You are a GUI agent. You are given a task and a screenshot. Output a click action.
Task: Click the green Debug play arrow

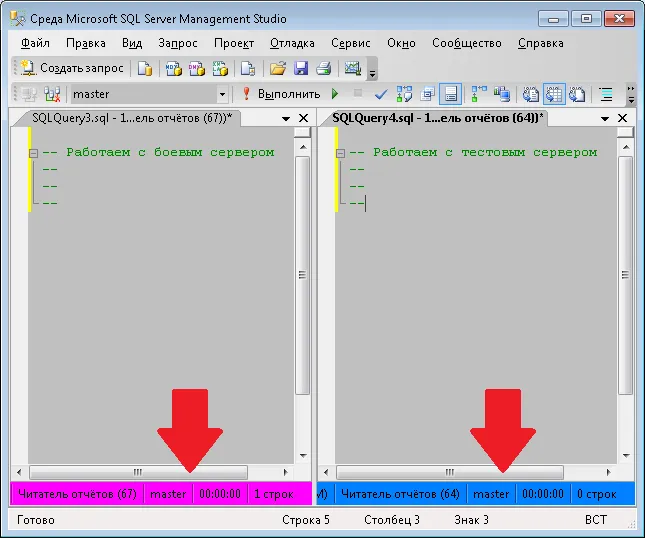[335, 94]
